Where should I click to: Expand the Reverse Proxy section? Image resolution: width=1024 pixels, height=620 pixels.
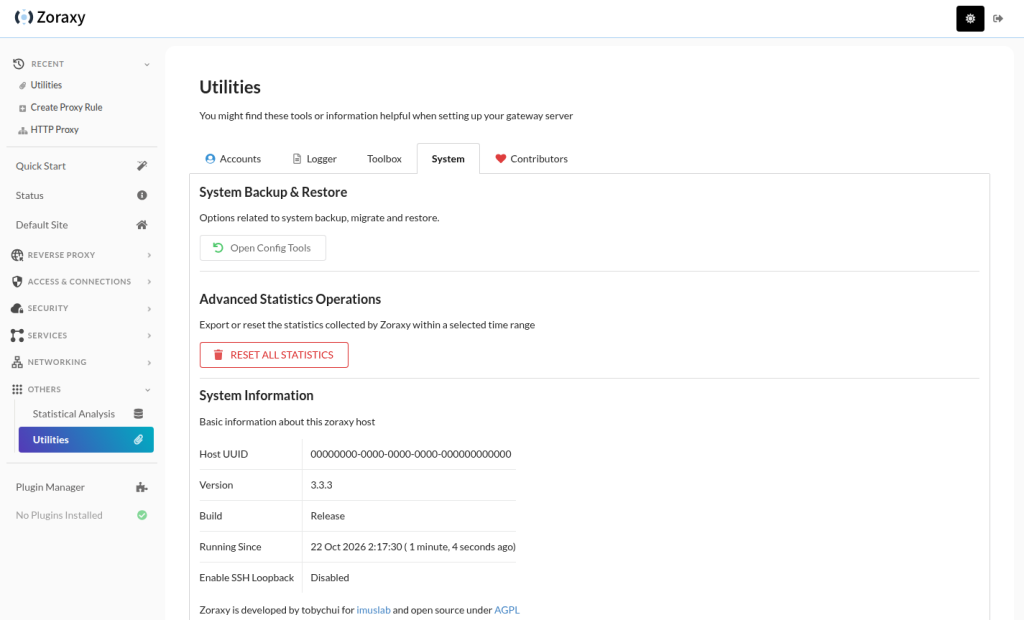coord(149,255)
